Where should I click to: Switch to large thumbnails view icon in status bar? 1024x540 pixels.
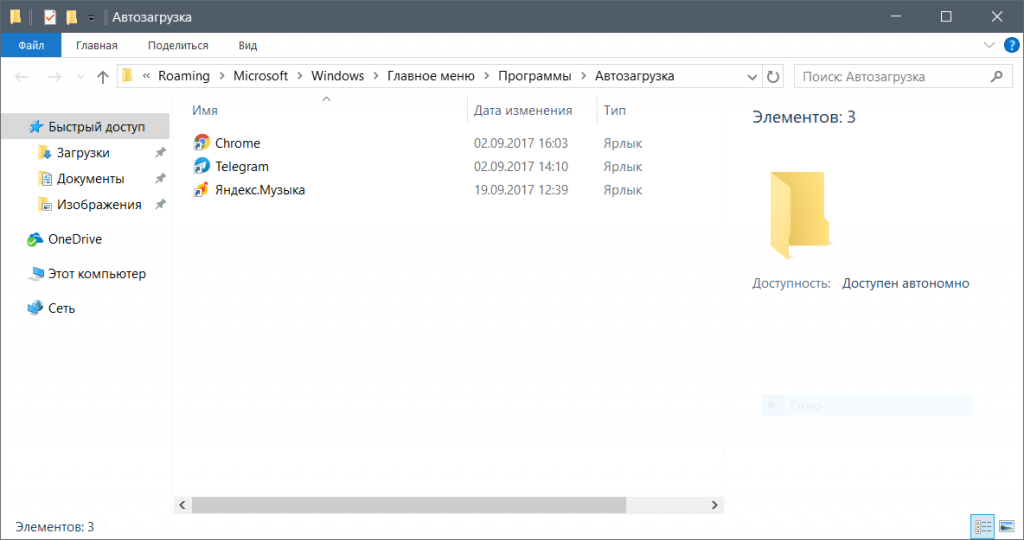pyautogui.click(x=1007, y=526)
